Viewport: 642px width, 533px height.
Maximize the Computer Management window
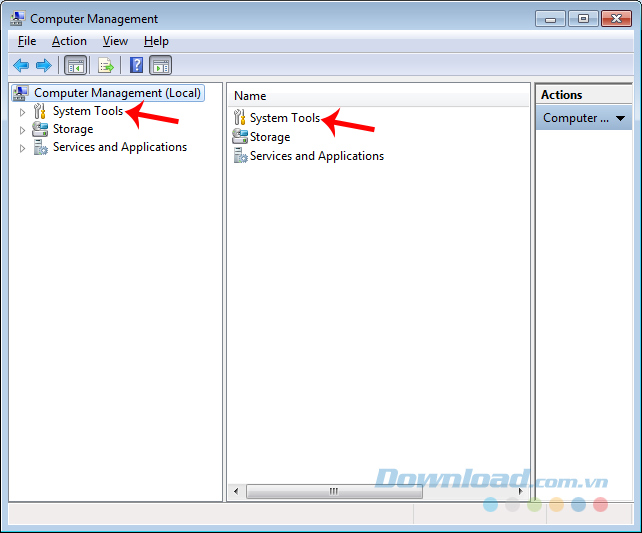click(x=583, y=19)
